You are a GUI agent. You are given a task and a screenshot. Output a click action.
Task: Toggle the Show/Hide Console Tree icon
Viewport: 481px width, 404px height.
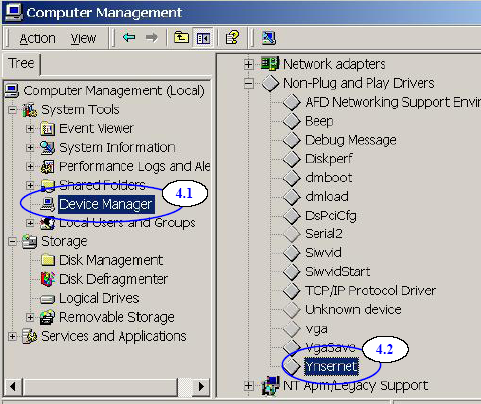(203, 38)
